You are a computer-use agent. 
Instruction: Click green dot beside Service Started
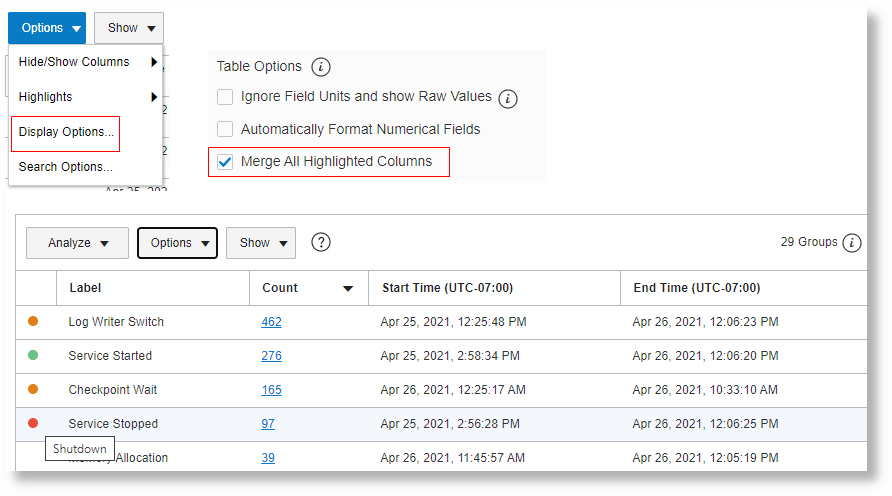click(x=33, y=355)
